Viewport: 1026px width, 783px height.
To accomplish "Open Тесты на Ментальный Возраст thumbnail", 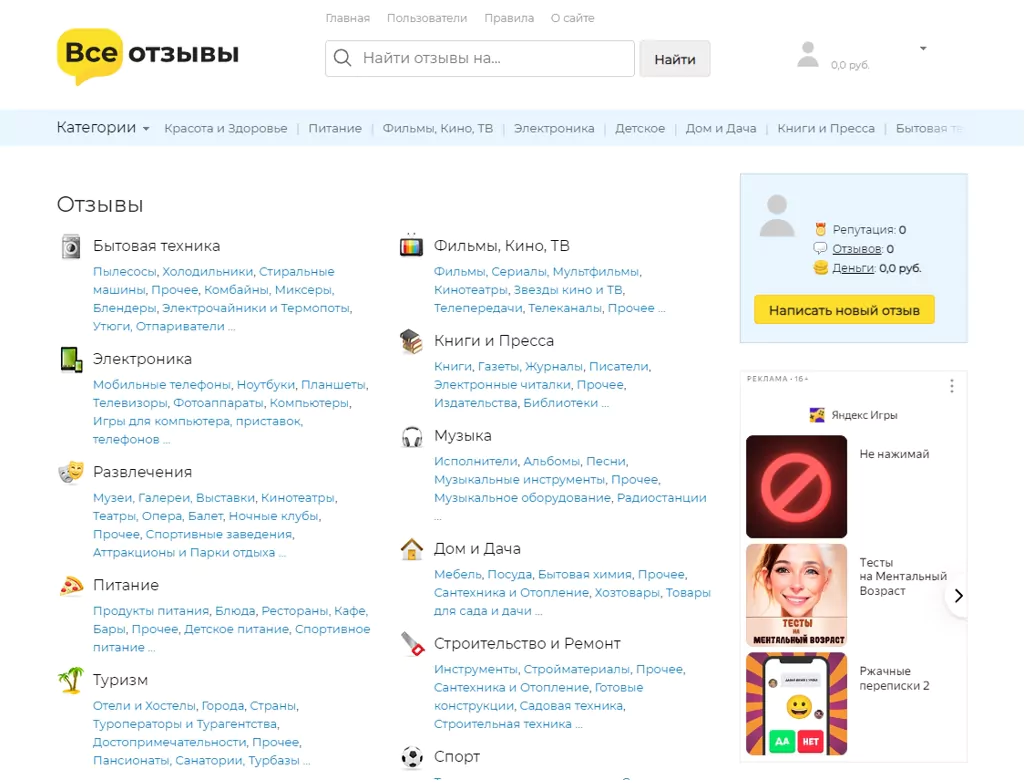I will (796, 596).
